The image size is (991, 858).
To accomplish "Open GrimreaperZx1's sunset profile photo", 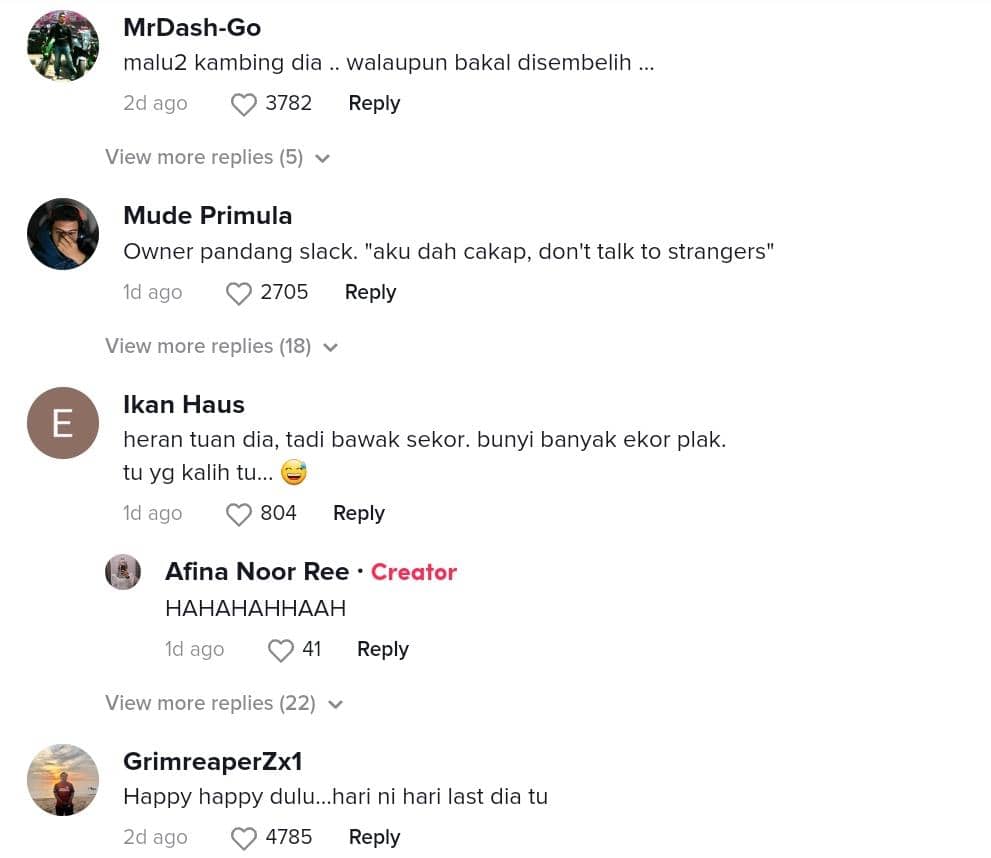I will pos(63,780).
